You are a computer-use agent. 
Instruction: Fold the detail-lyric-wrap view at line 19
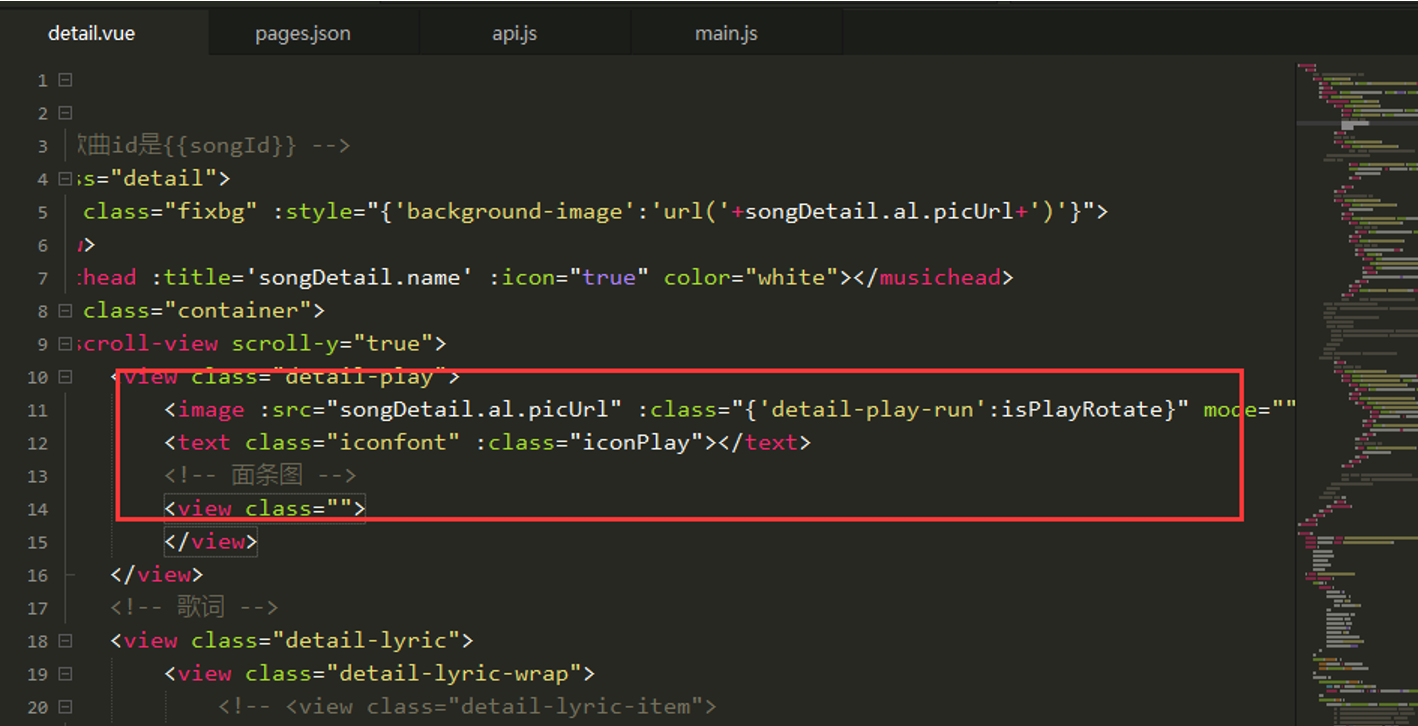65,674
